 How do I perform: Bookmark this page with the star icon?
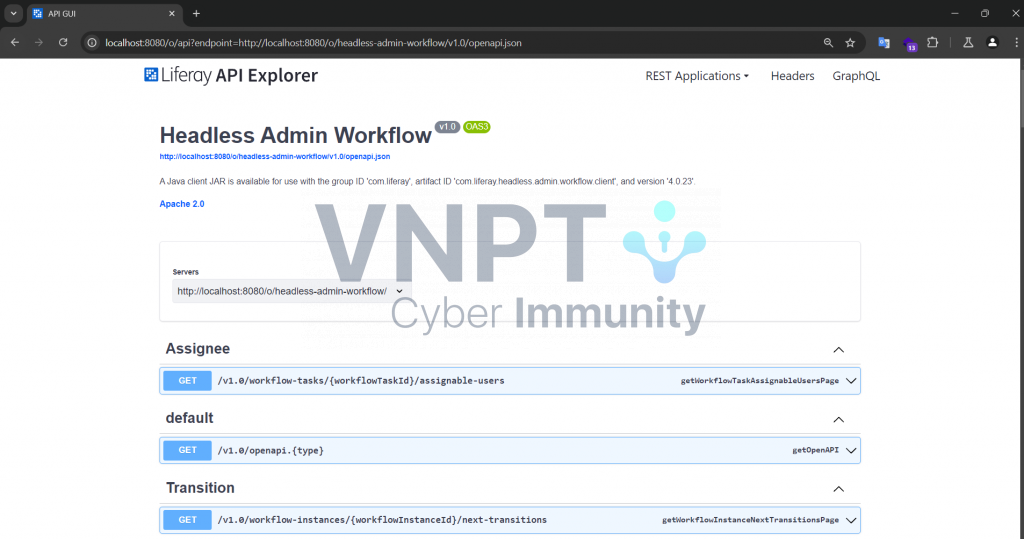(x=850, y=43)
